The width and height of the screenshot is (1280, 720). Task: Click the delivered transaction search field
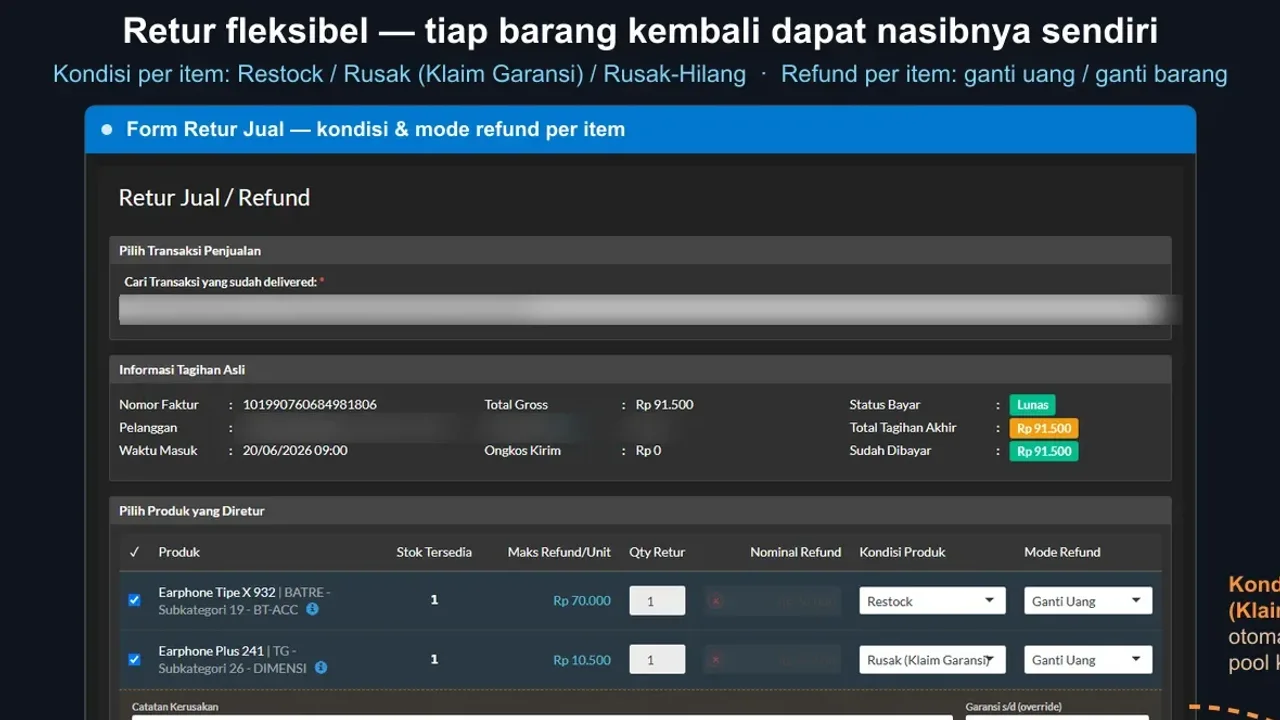pos(645,309)
